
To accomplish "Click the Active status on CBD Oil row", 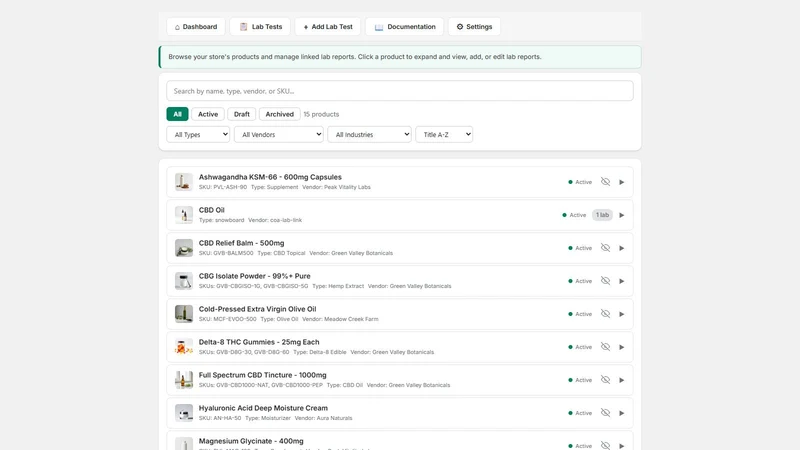I will point(574,215).
